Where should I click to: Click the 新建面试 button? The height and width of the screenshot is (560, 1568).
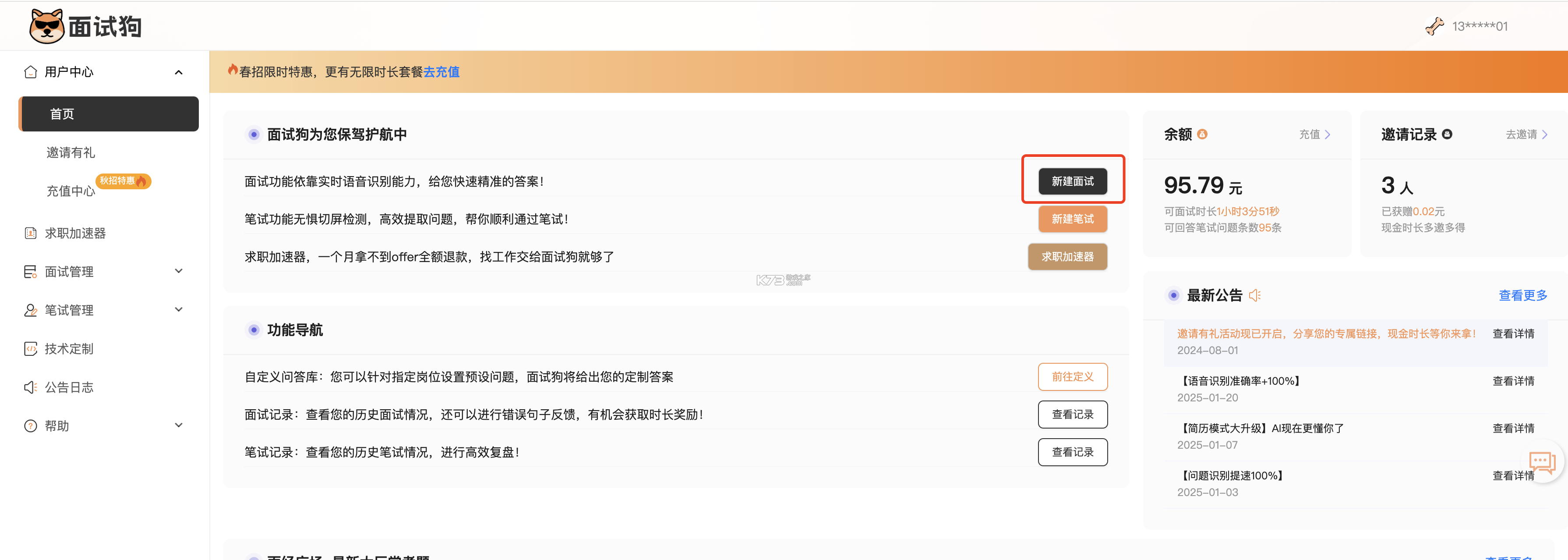pos(1073,181)
